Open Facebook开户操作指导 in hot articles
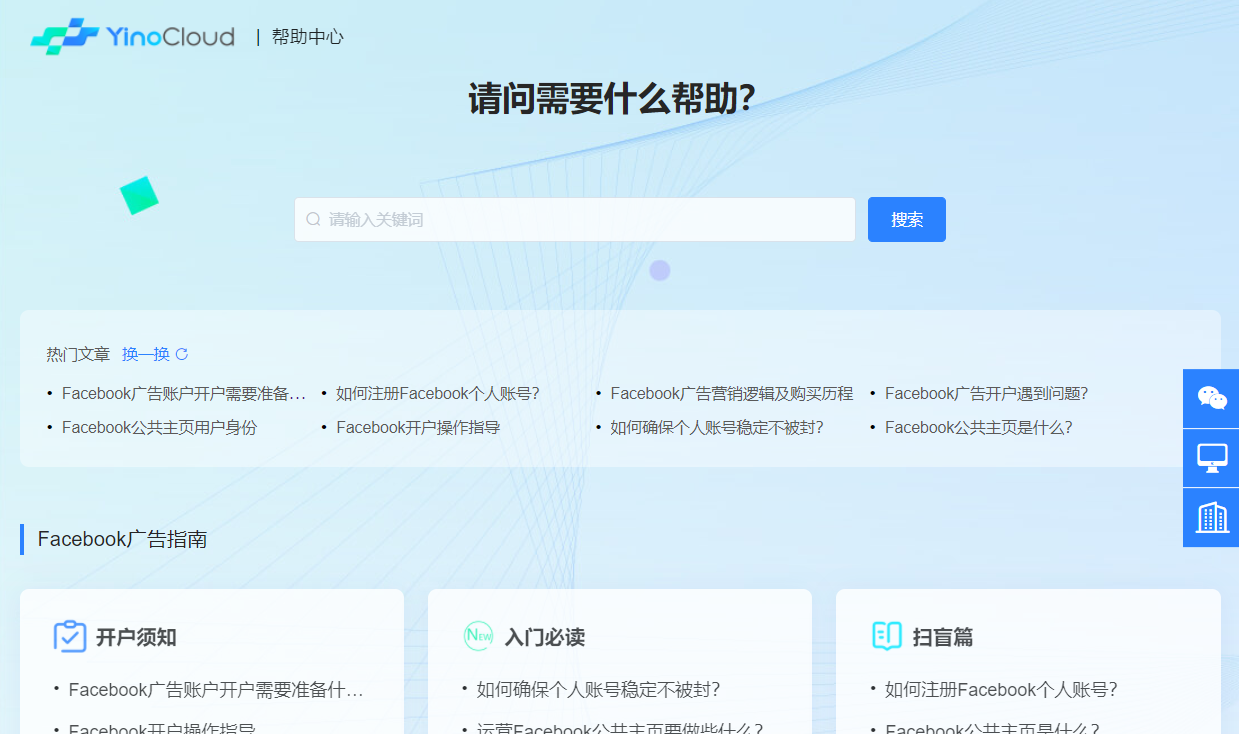 click(417, 428)
